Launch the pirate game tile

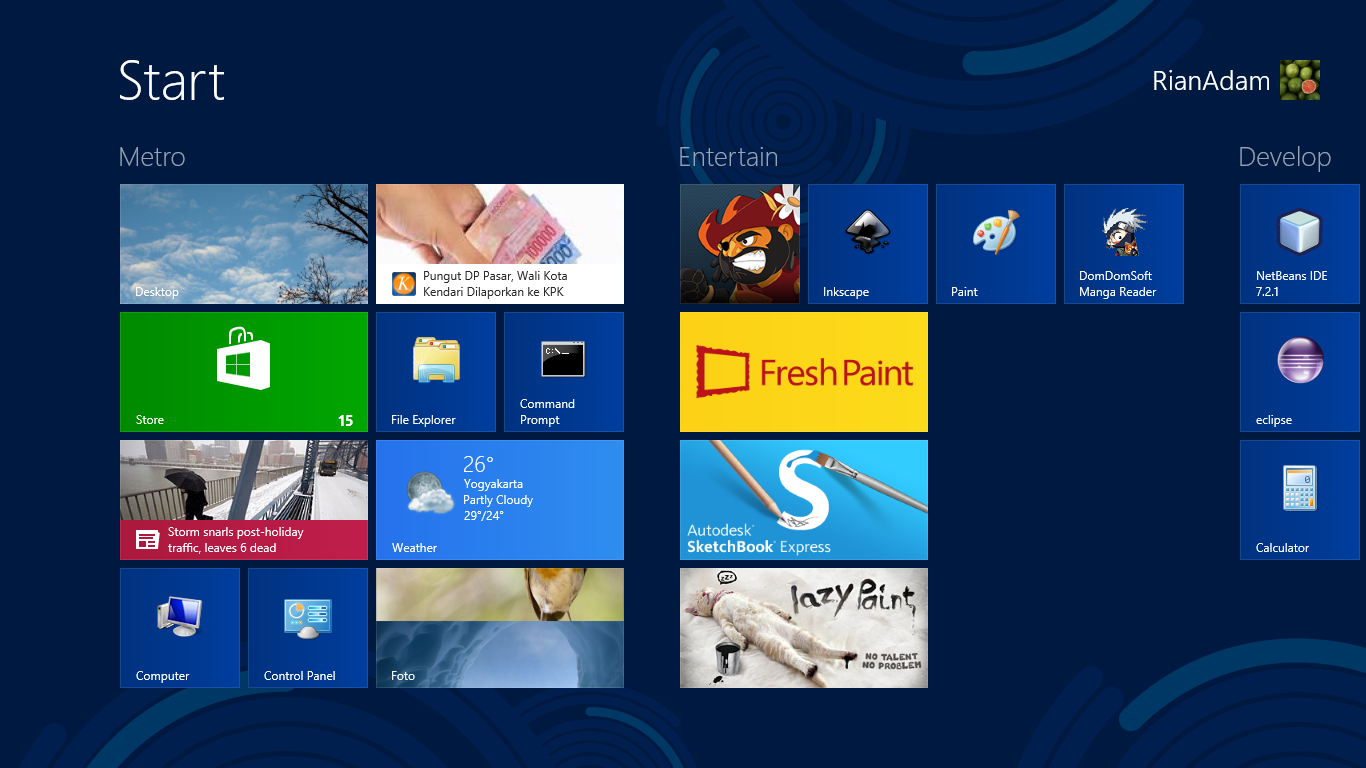pyautogui.click(x=740, y=244)
